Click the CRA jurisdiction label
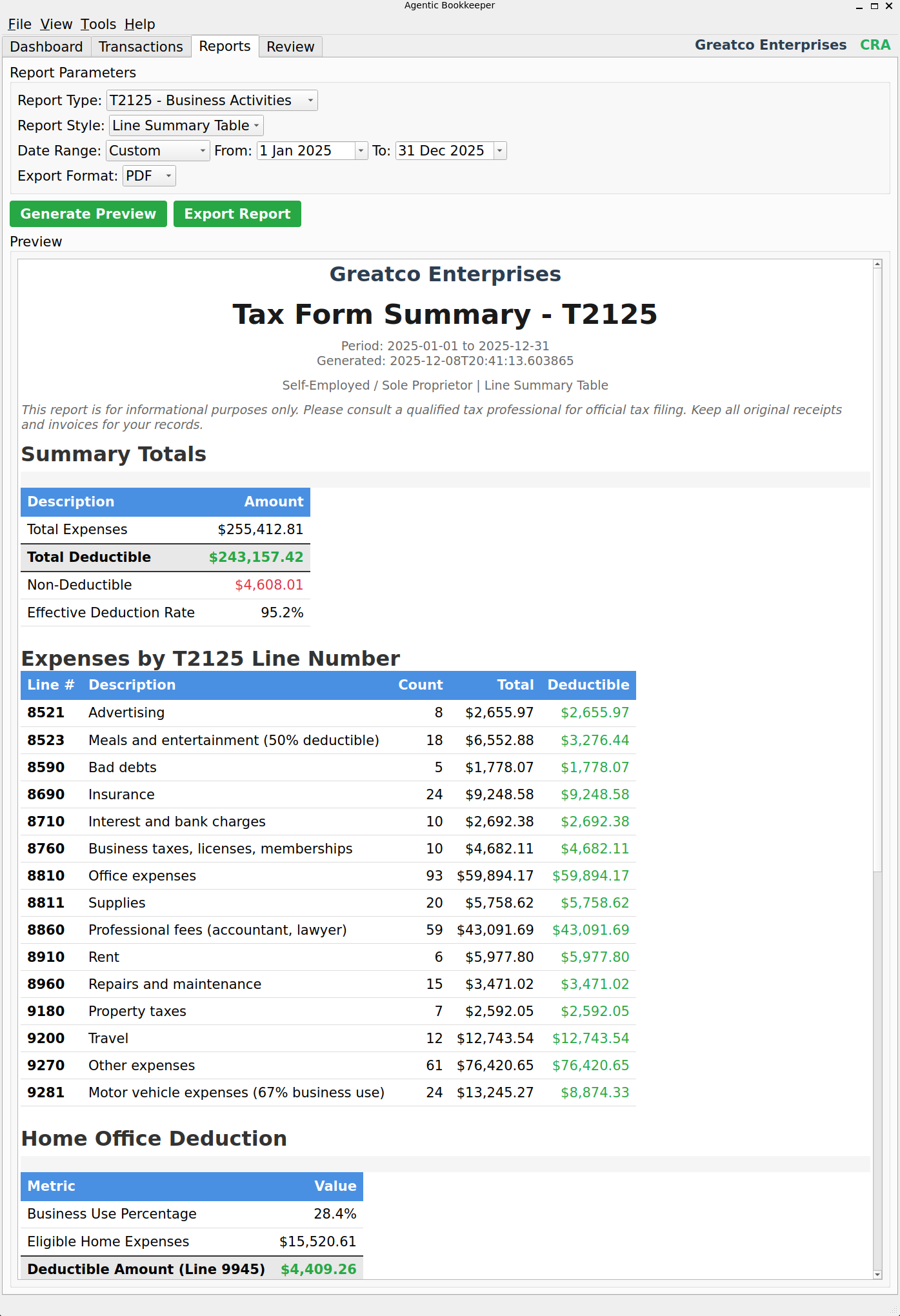The width and height of the screenshot is (900, 1316). pos(875,45)
